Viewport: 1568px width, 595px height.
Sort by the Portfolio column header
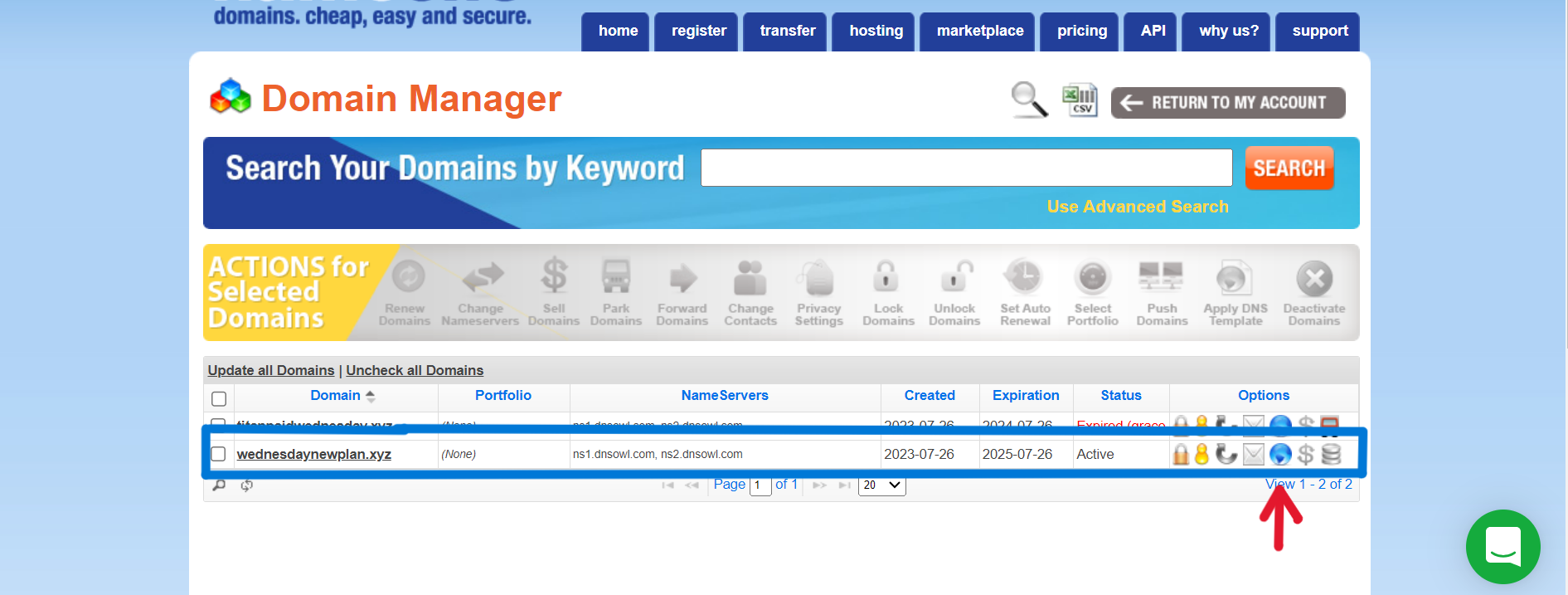click(x=503, y=396)
